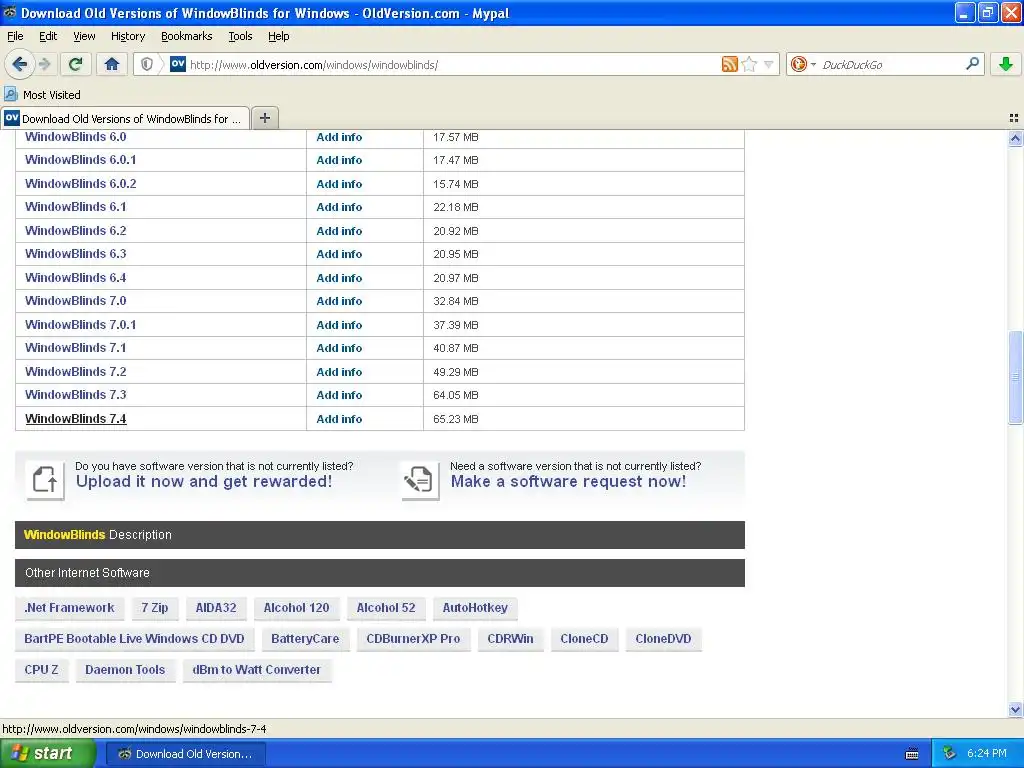Screen dimensions: 1024x768
Task: Open the View menu
Action: click(84, 36)
